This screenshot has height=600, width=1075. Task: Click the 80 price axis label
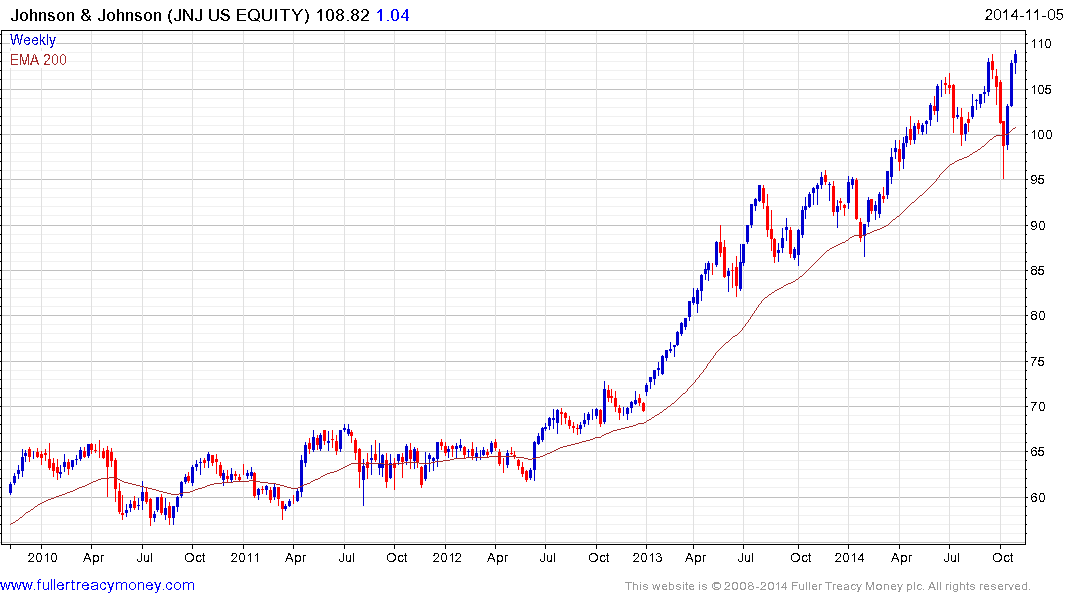click(x=1038, y=316)
